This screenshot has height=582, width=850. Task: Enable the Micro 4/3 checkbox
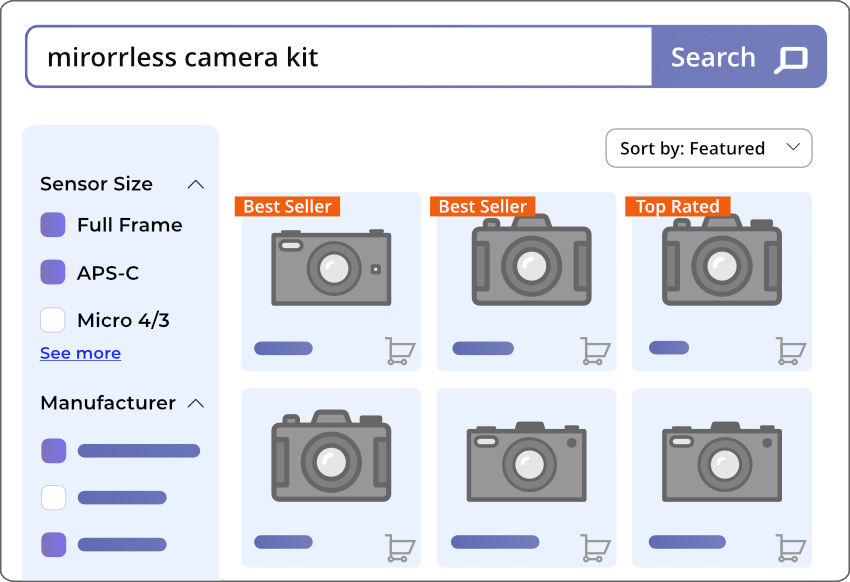[53, 320]
